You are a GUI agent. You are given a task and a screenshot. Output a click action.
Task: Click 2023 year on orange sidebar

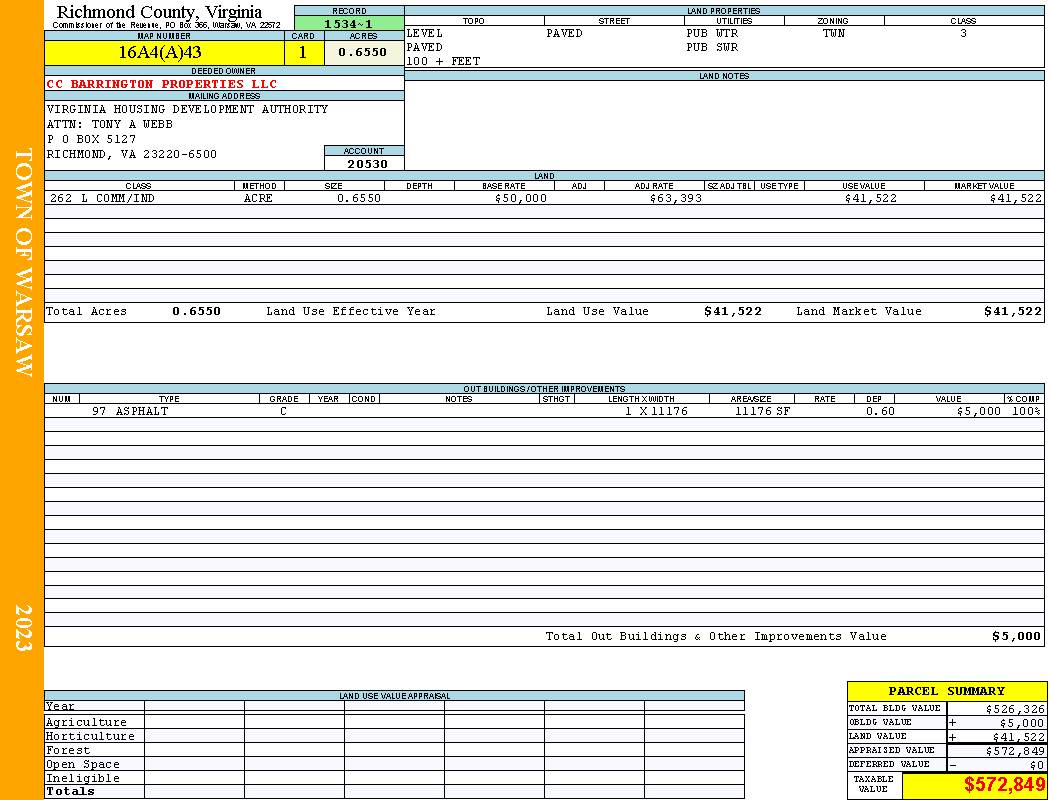point(23,628)
